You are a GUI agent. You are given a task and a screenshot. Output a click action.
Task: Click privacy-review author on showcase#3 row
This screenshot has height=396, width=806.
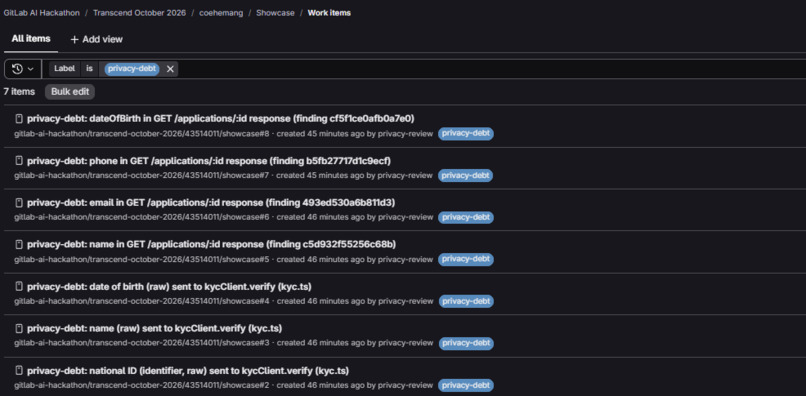pos(406,343)
